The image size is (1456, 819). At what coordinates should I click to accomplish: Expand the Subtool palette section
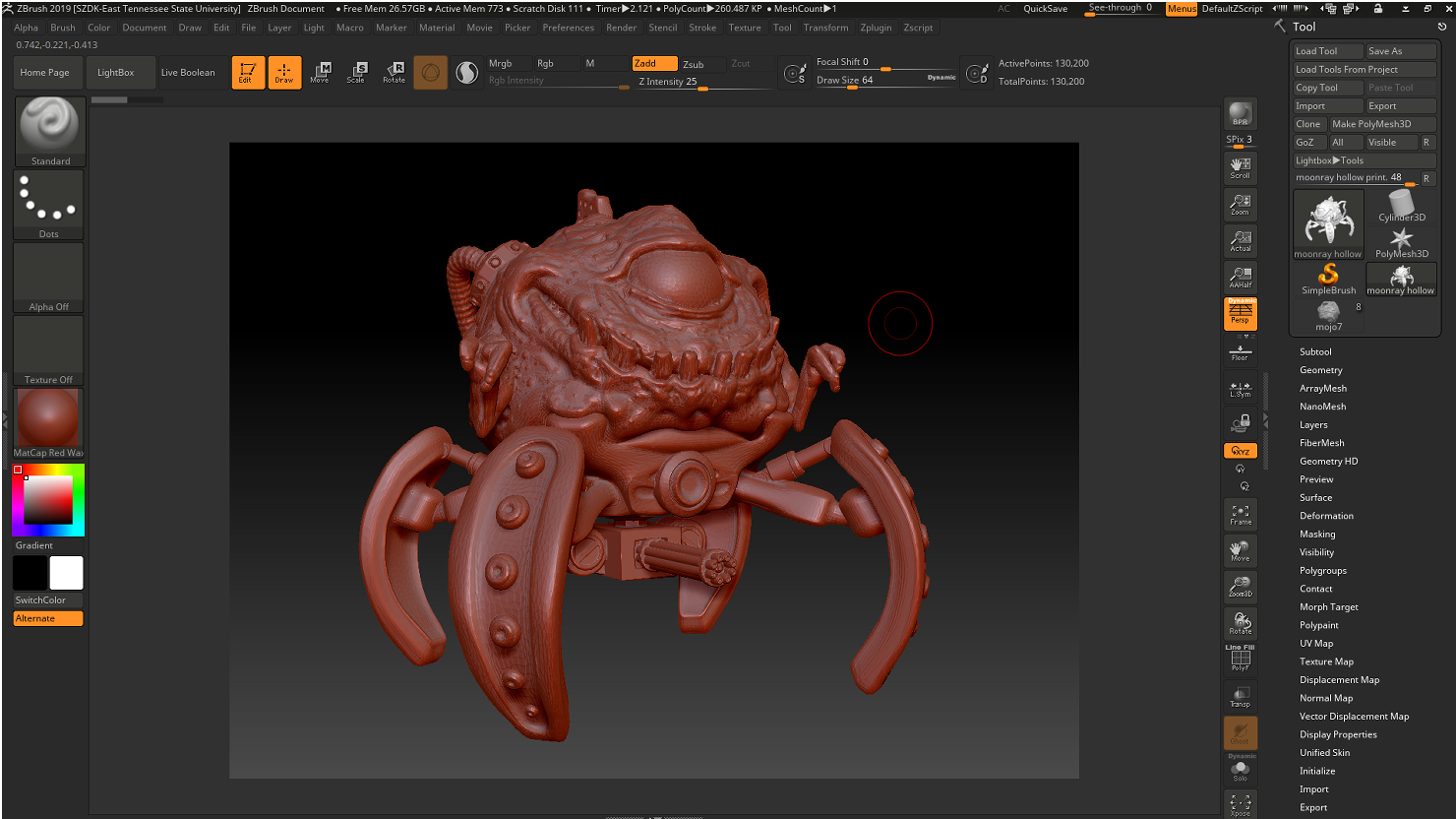click(1315, 351)
